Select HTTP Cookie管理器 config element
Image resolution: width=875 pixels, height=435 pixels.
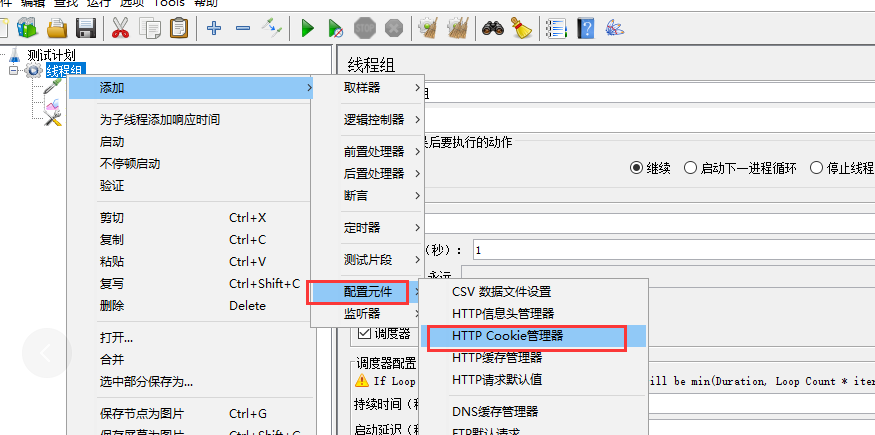[533, 336]
